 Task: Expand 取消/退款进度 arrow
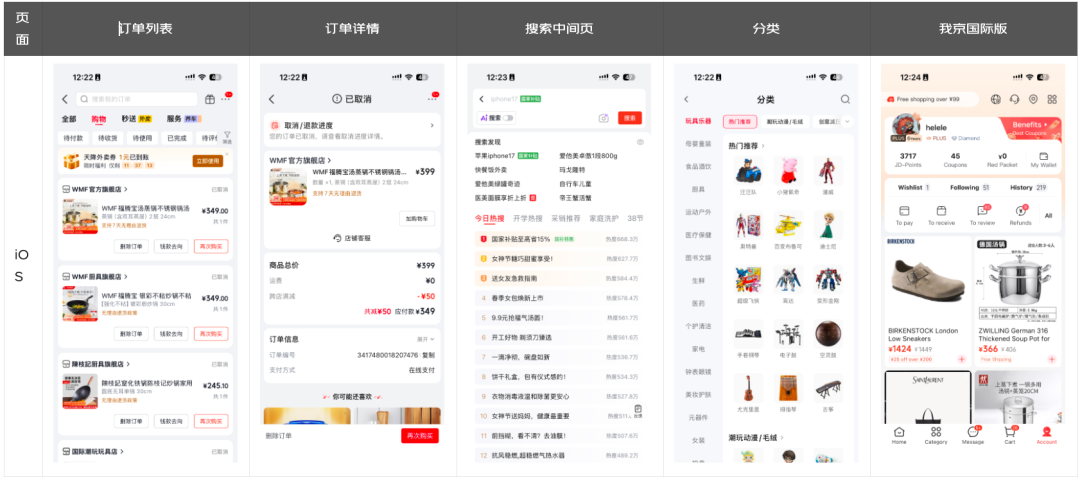(x=432, y=125)
